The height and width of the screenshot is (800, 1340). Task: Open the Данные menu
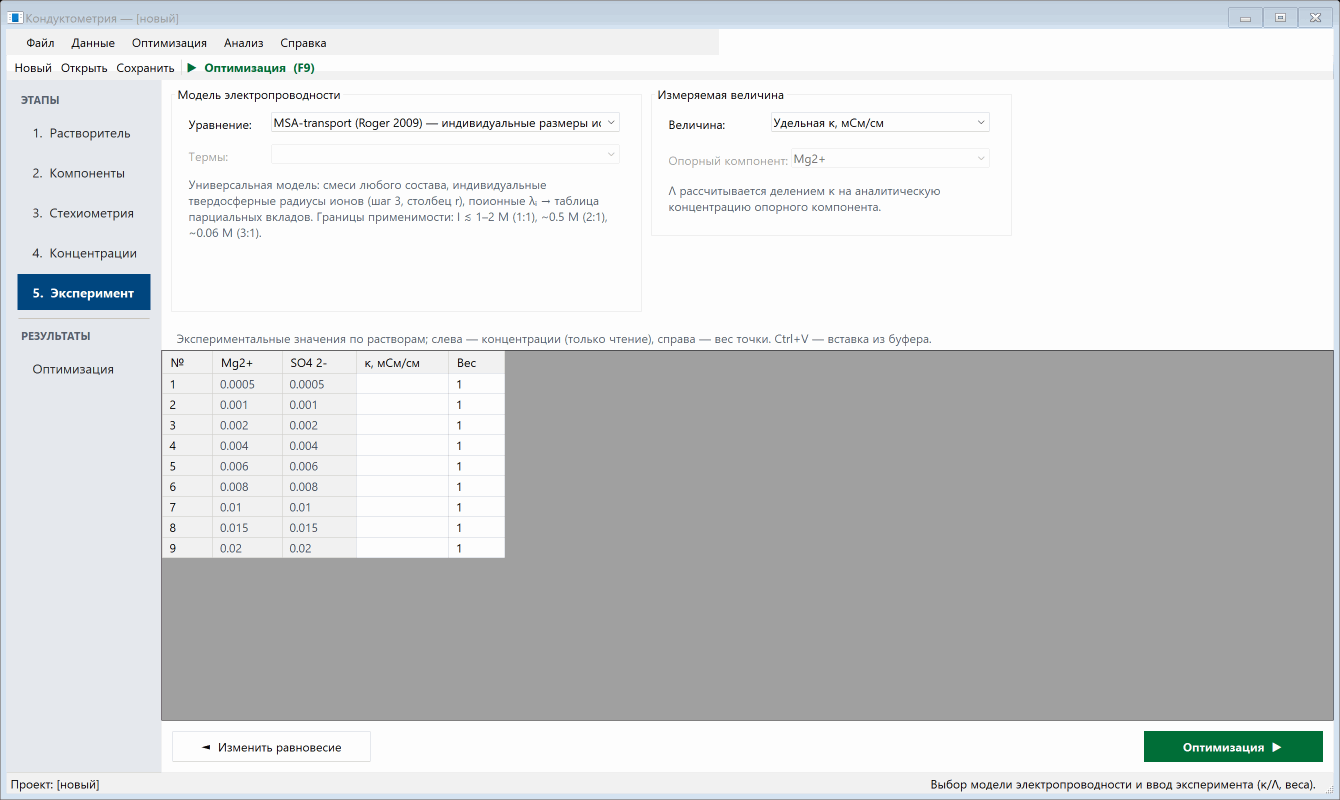[93, 43]
